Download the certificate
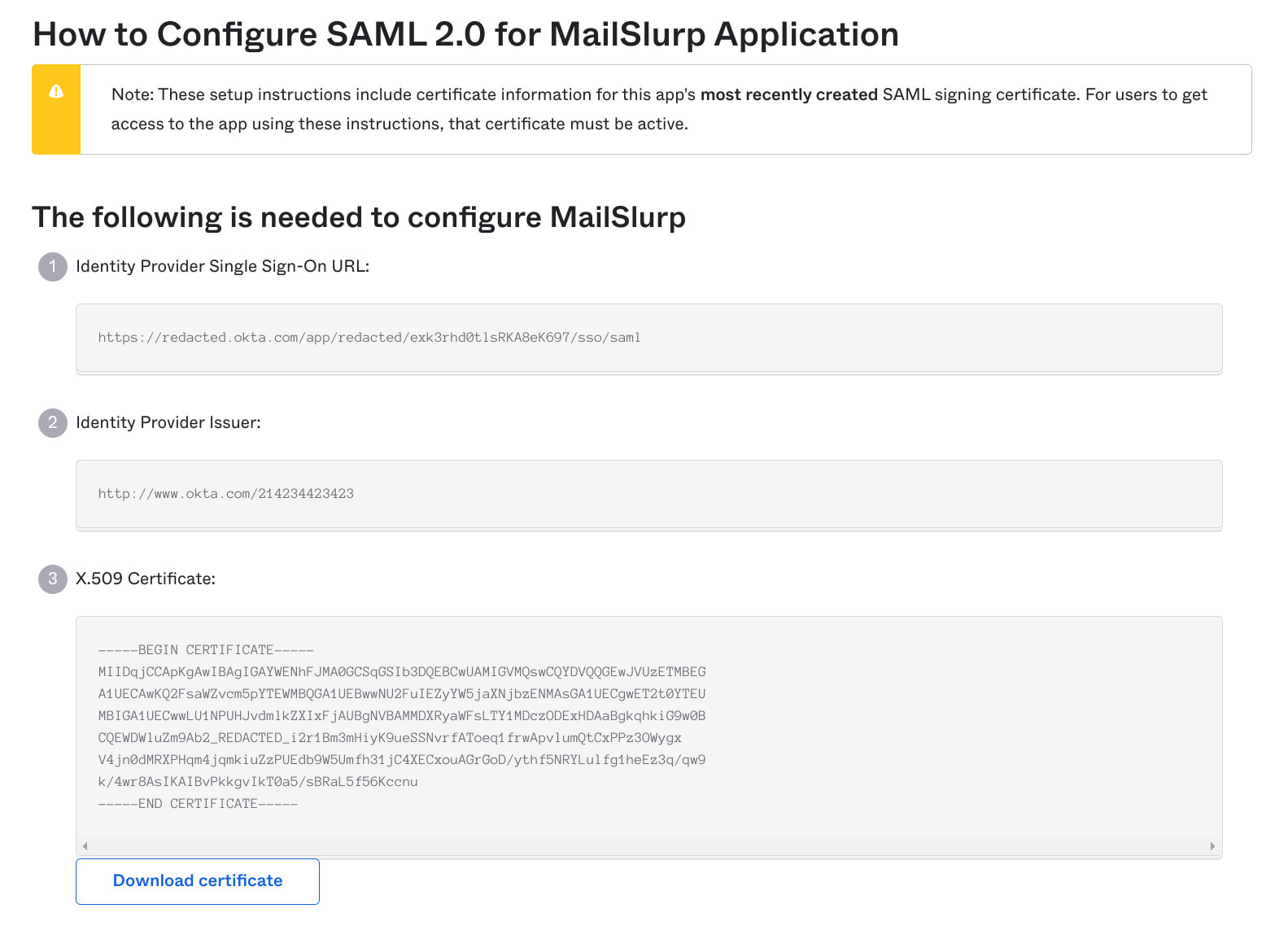Screen dimensions: 1288x939 tap(198, 880)
